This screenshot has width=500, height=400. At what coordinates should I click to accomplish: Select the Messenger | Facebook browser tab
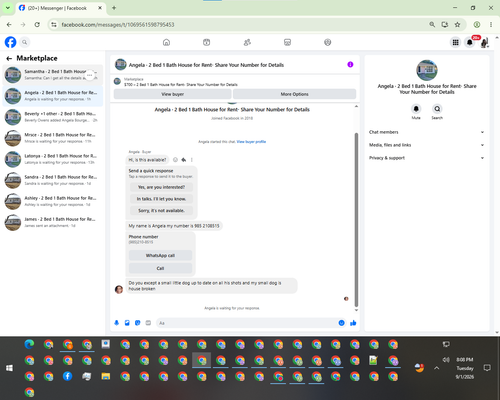tap(61, 8)
